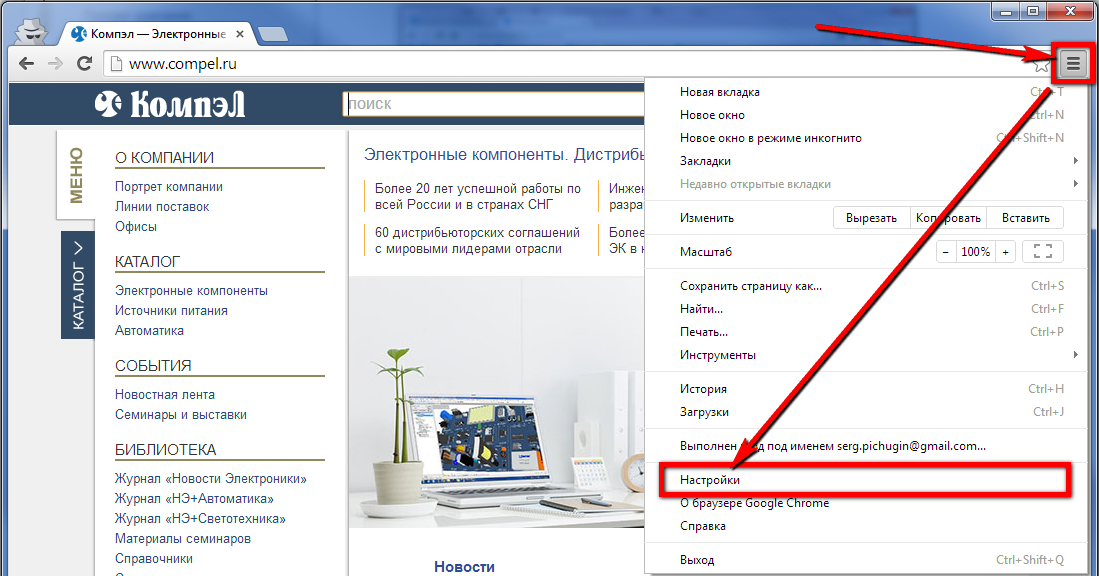
Task: Bookmark the page with the star icon
Action: (1042, 65)
